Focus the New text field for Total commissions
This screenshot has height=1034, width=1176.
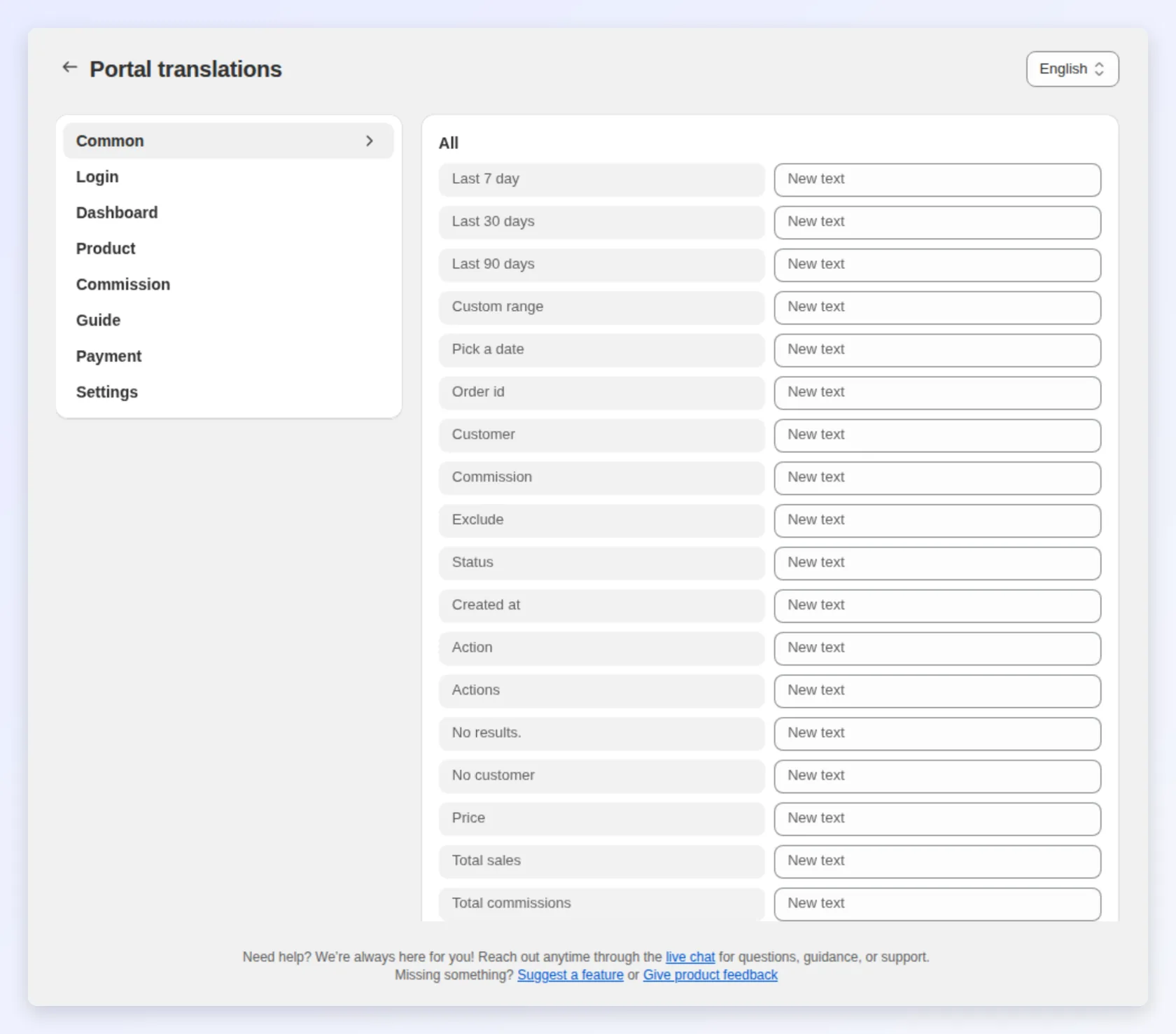coord(937,904)
